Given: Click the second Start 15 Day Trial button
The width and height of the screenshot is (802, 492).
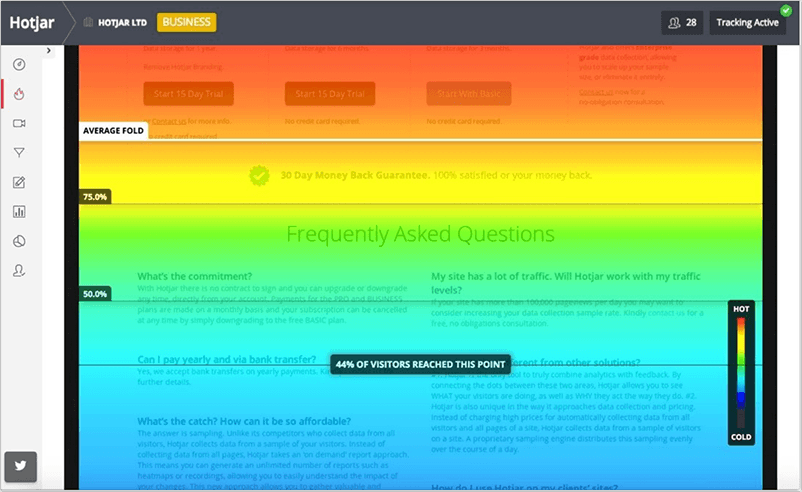Looking at the screenshot, I should click(x=330, y=94).
